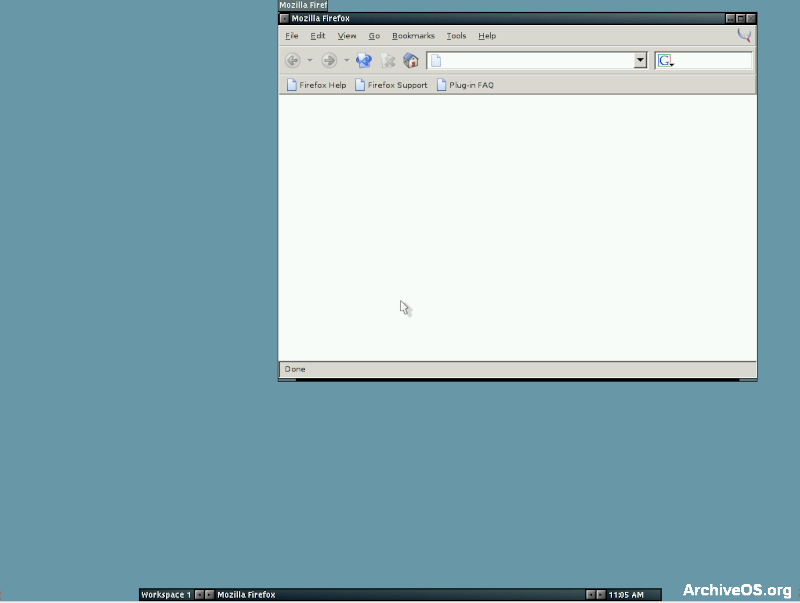
Task: Switch to next workspace with the right arrow
Action: click(x=209, y=595)
